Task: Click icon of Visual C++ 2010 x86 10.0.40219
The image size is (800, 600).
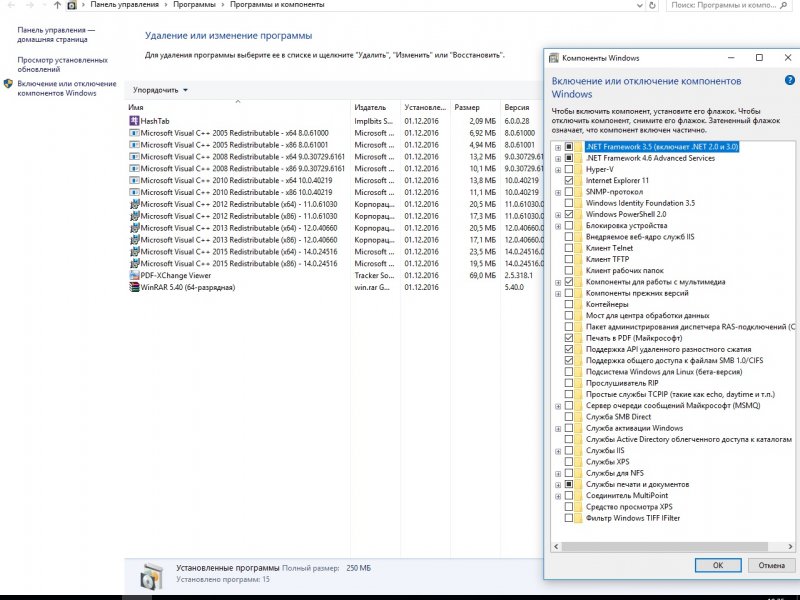Action: [134, 192]
